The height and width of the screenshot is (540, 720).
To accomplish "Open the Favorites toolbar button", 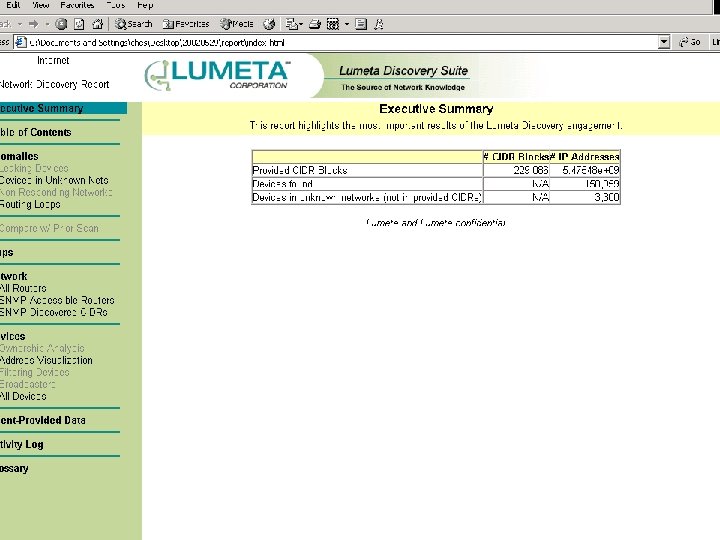I will [186, 24].
